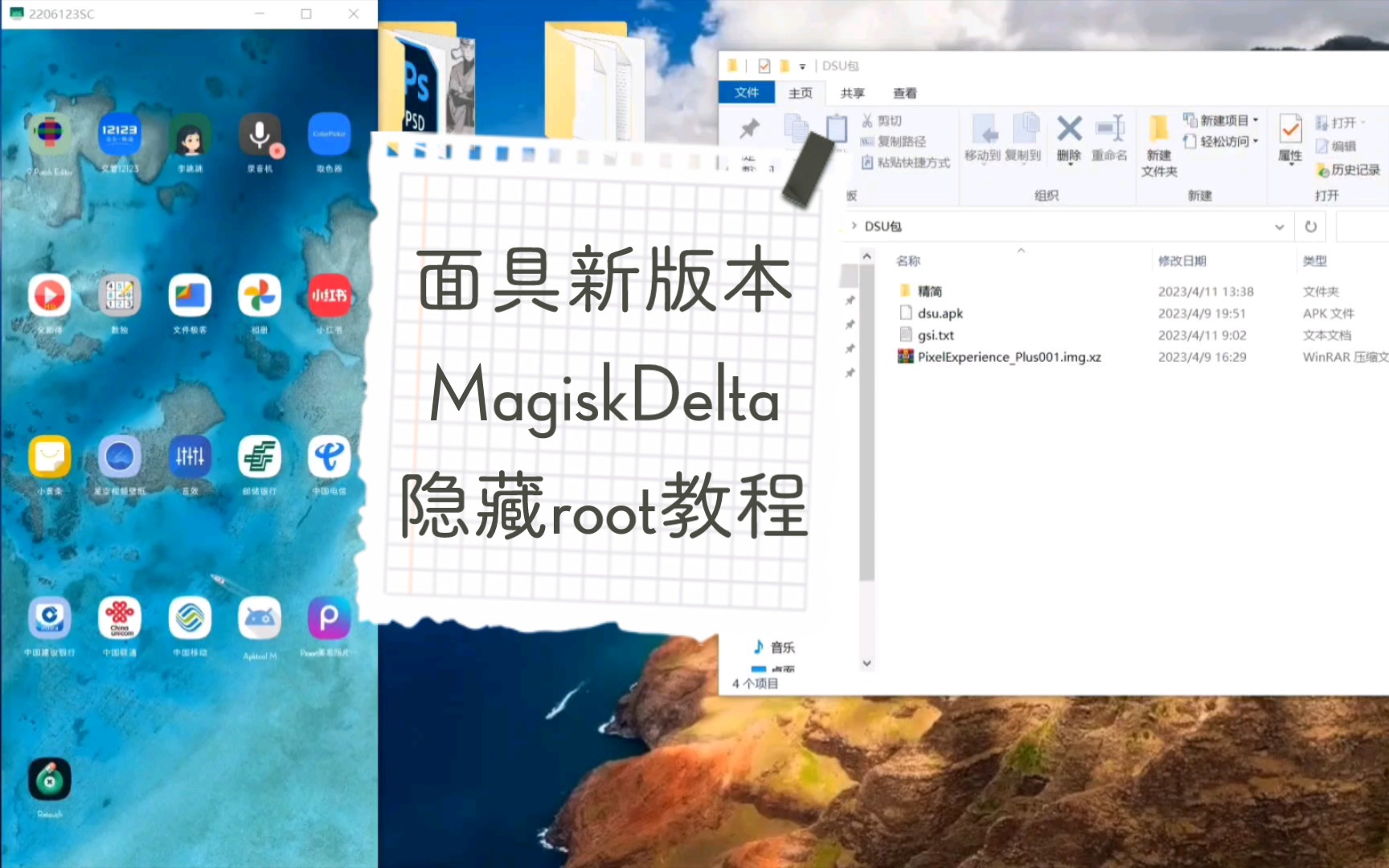Click 复制到 copy-to in ribbon

coord(1023,138)
